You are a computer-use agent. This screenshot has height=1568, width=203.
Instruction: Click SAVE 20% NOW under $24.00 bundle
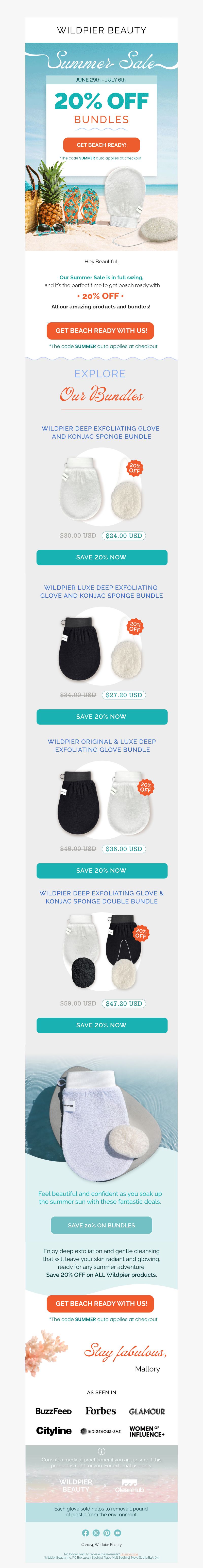pos(102,557)
